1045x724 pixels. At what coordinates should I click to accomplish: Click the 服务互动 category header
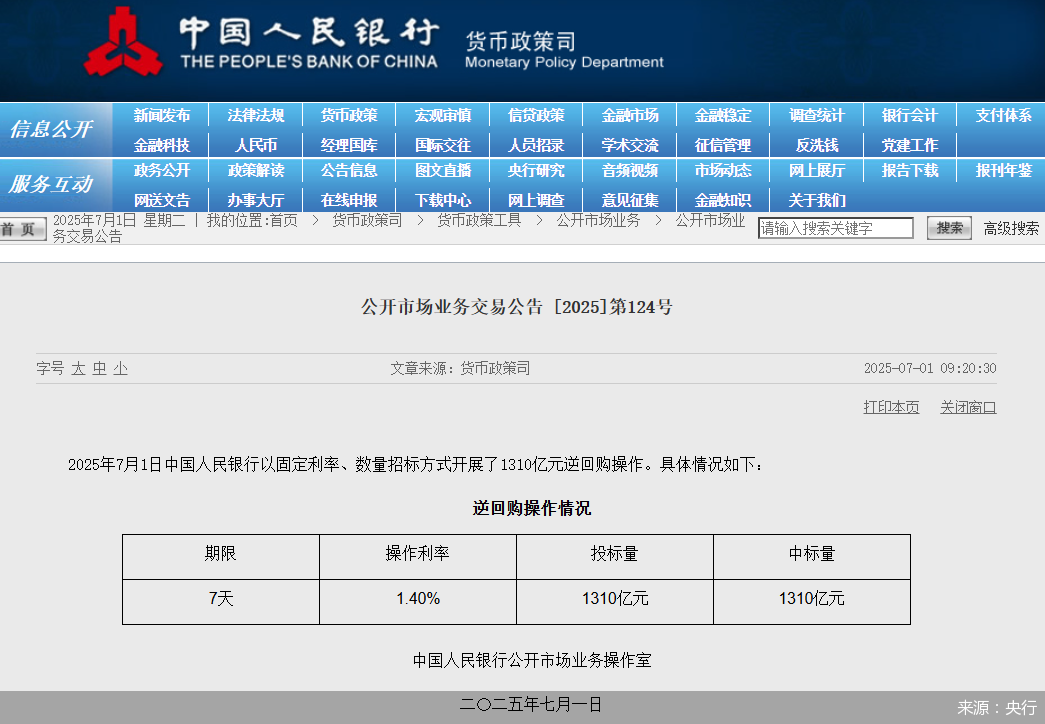click(x=51, y=184)
